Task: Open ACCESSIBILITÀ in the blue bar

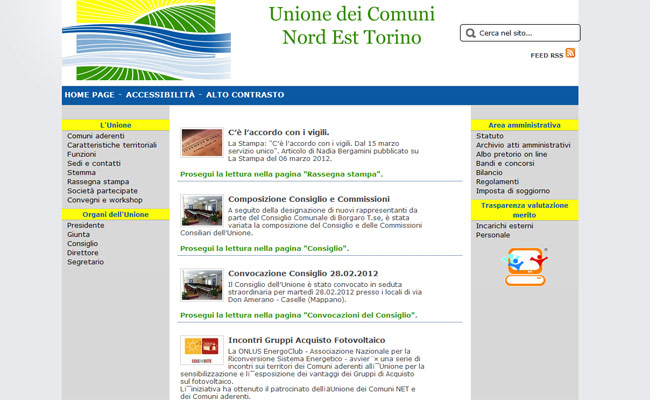Action: (x=160, y=95)
